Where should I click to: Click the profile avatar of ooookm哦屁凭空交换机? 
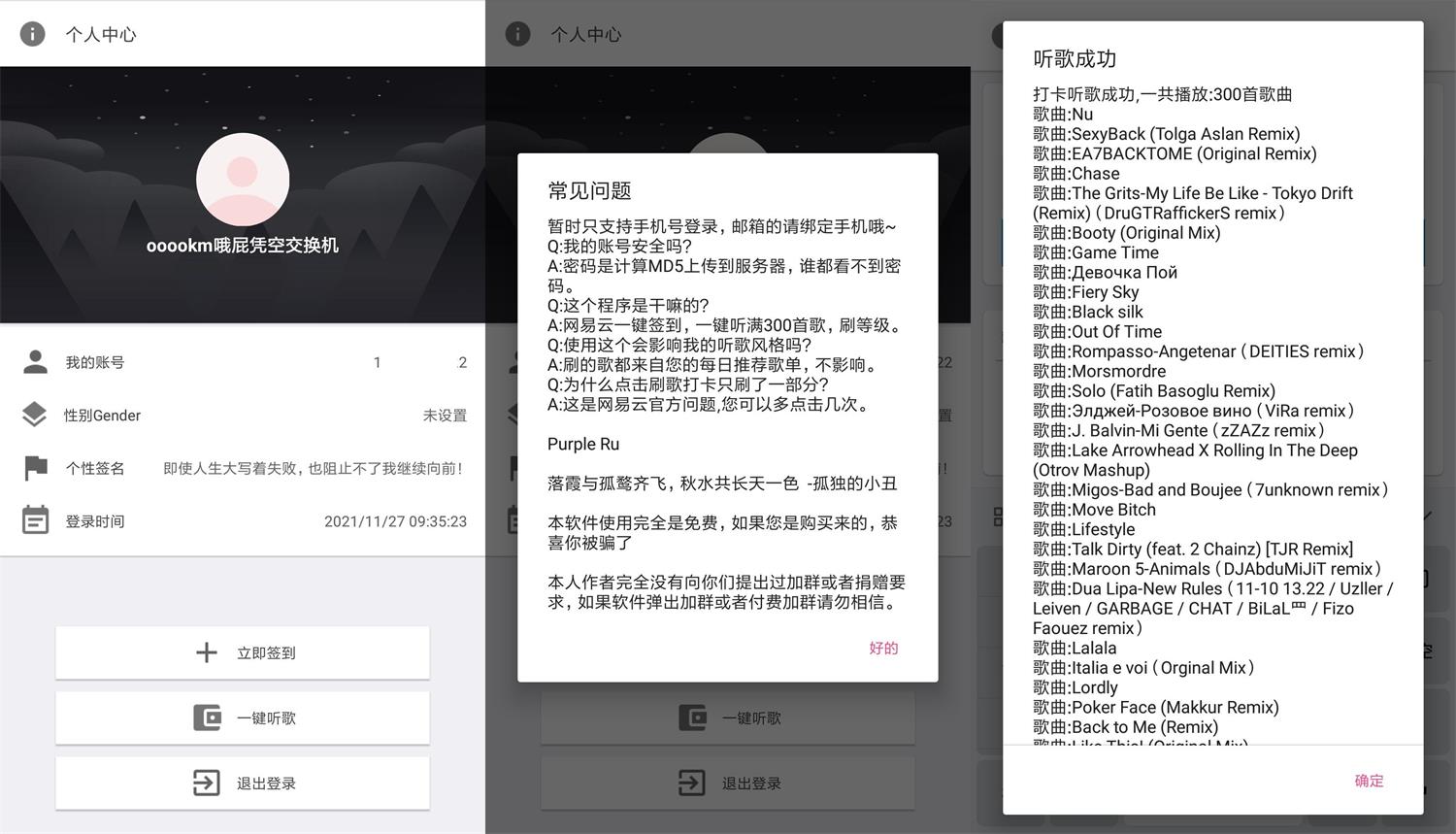point(243,179)
